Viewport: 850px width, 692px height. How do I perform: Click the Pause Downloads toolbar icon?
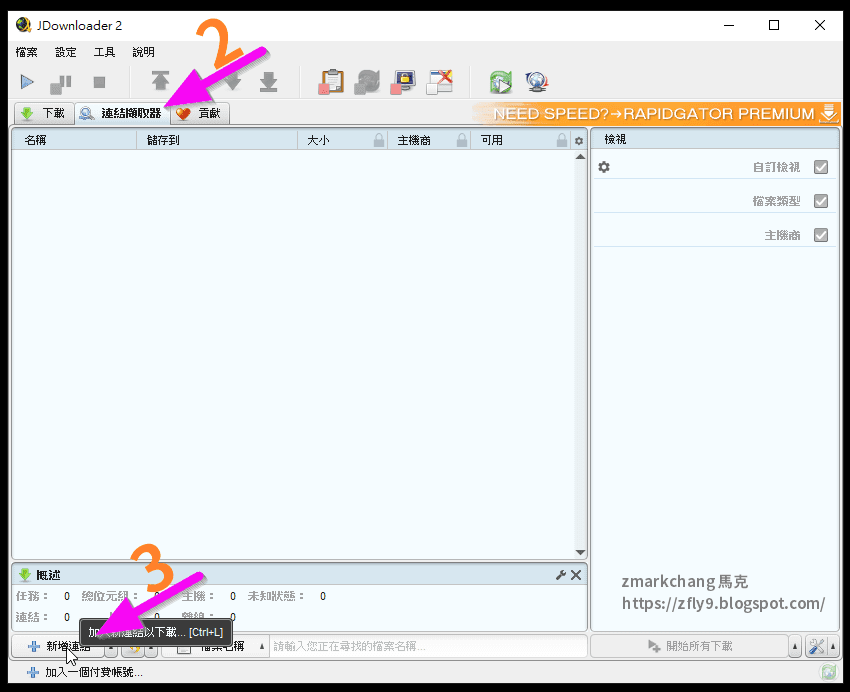[61, 83]
